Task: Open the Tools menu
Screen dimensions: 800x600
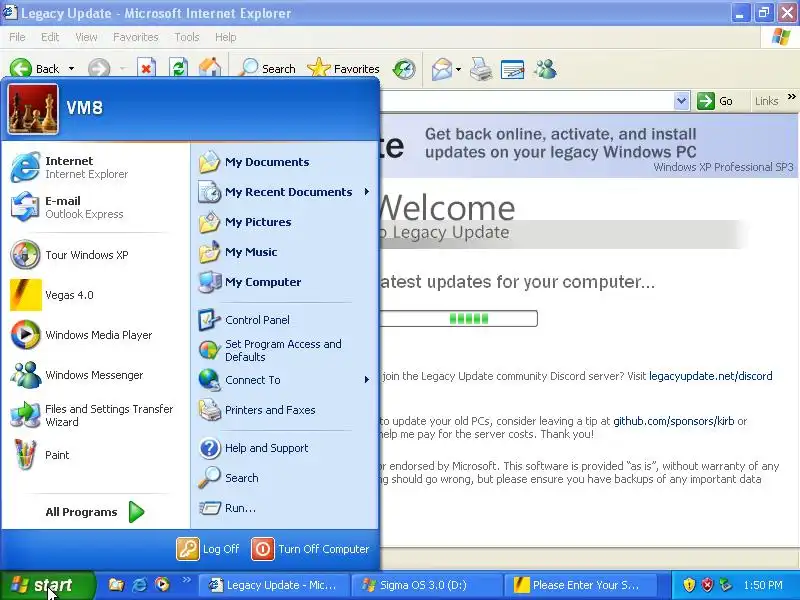Action: [187, 37]
